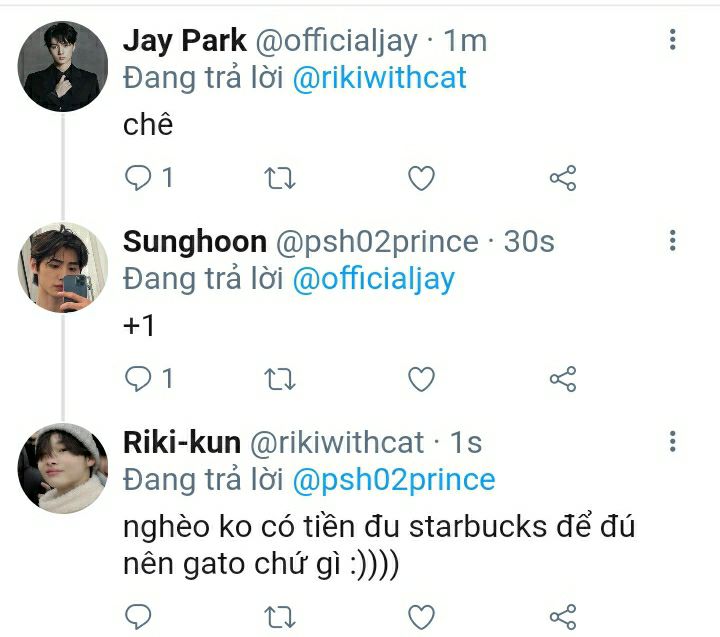This screenshot has height=637, width=720.
Task: Reply to Riki-kun's starbucks tweet
Action: click(x=138, y=614)
